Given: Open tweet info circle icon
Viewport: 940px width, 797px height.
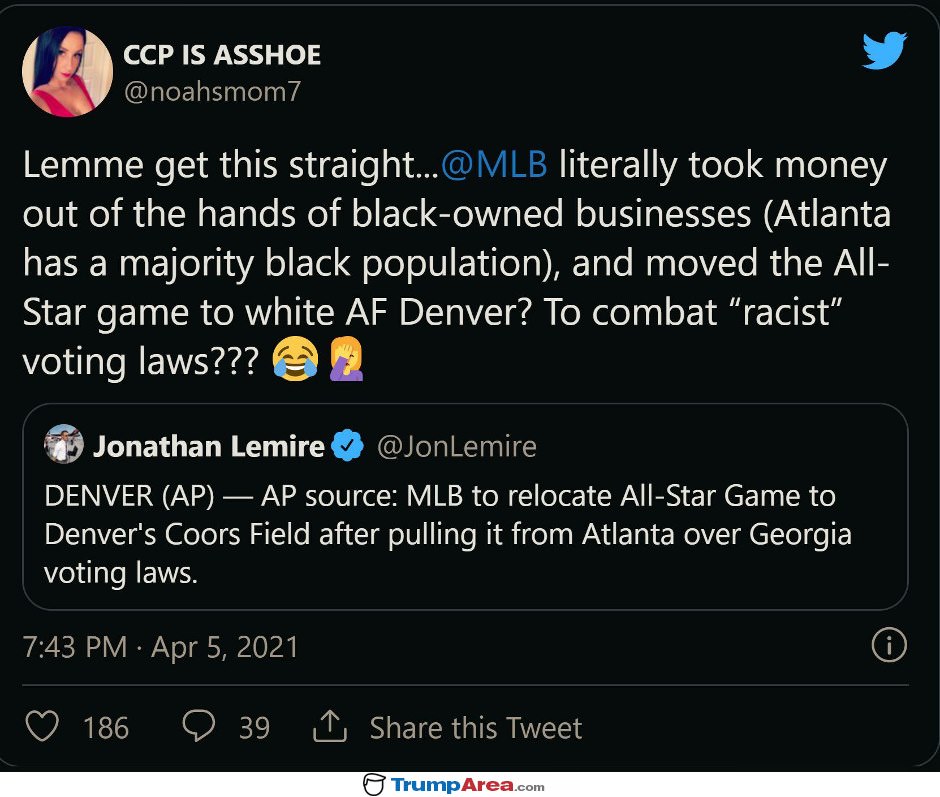Looking at the screenshot, I should [x=888, y=645].
